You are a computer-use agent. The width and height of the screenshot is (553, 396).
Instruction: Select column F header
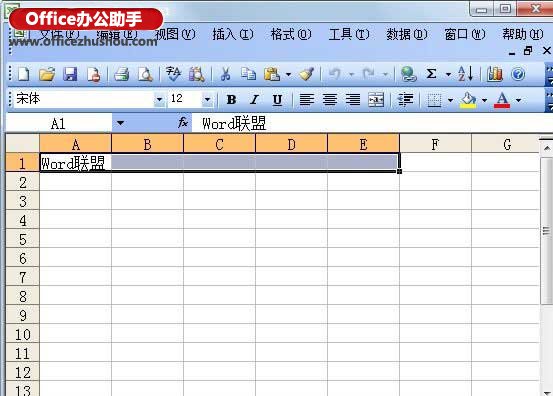pyautogui.click(x=435, y=144)
